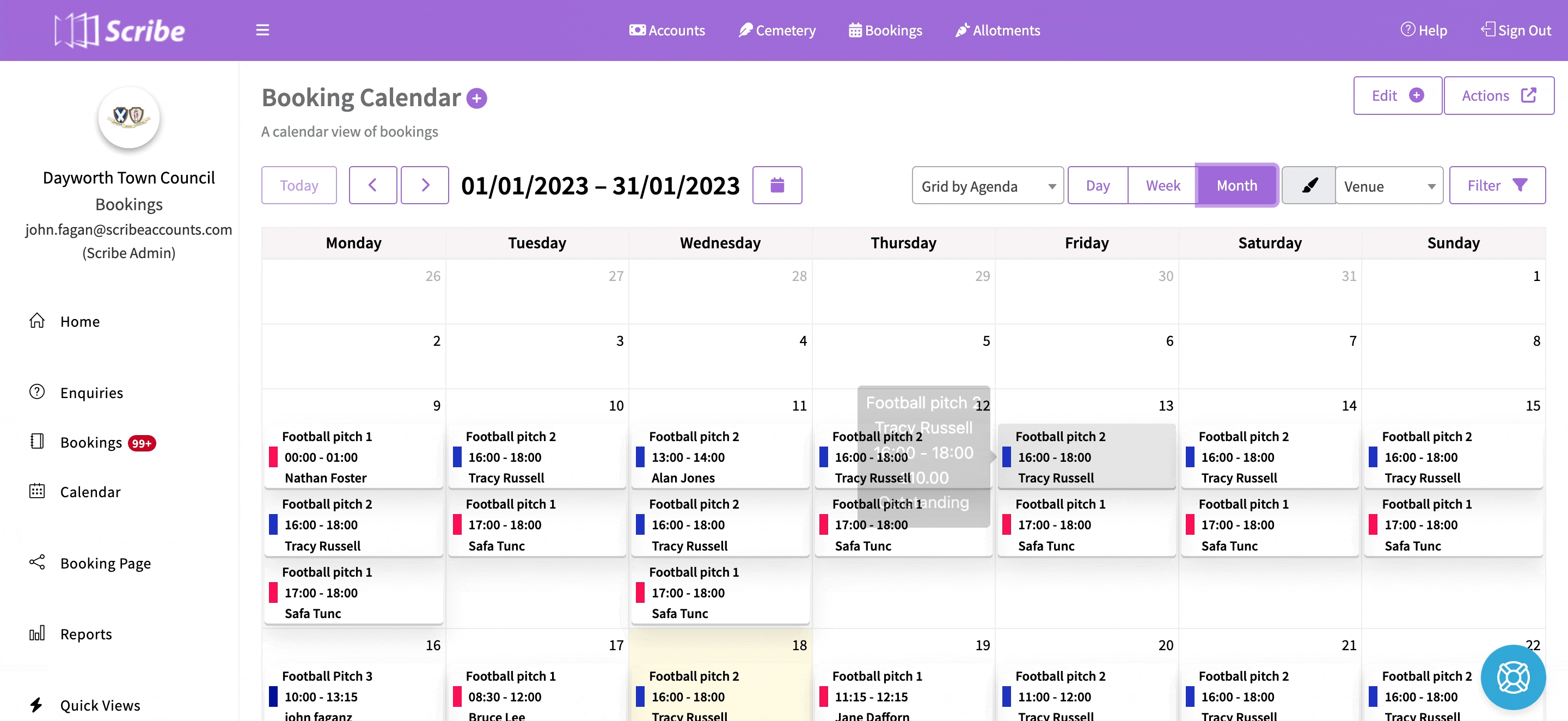The height and width of the screenshot is (721, 1568).
Task: Click the hamburger menu icon
Action: click(262, 30)
